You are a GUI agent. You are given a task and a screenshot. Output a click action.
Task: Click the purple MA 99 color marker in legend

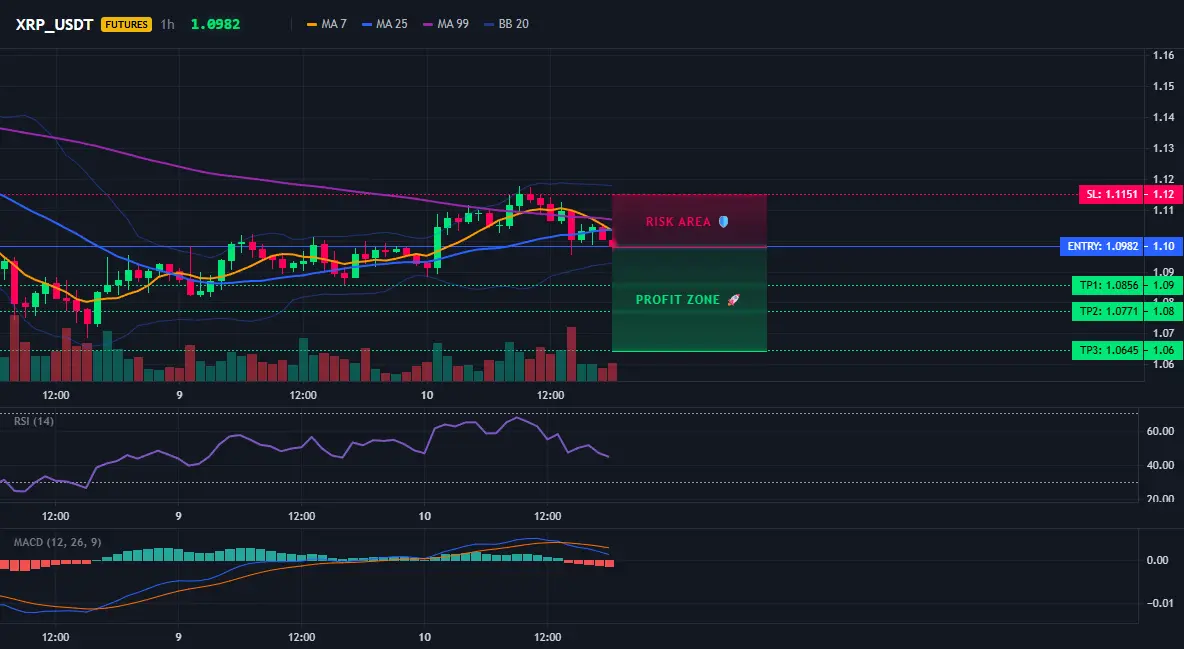pyautogui.click(x=428, y=24)
